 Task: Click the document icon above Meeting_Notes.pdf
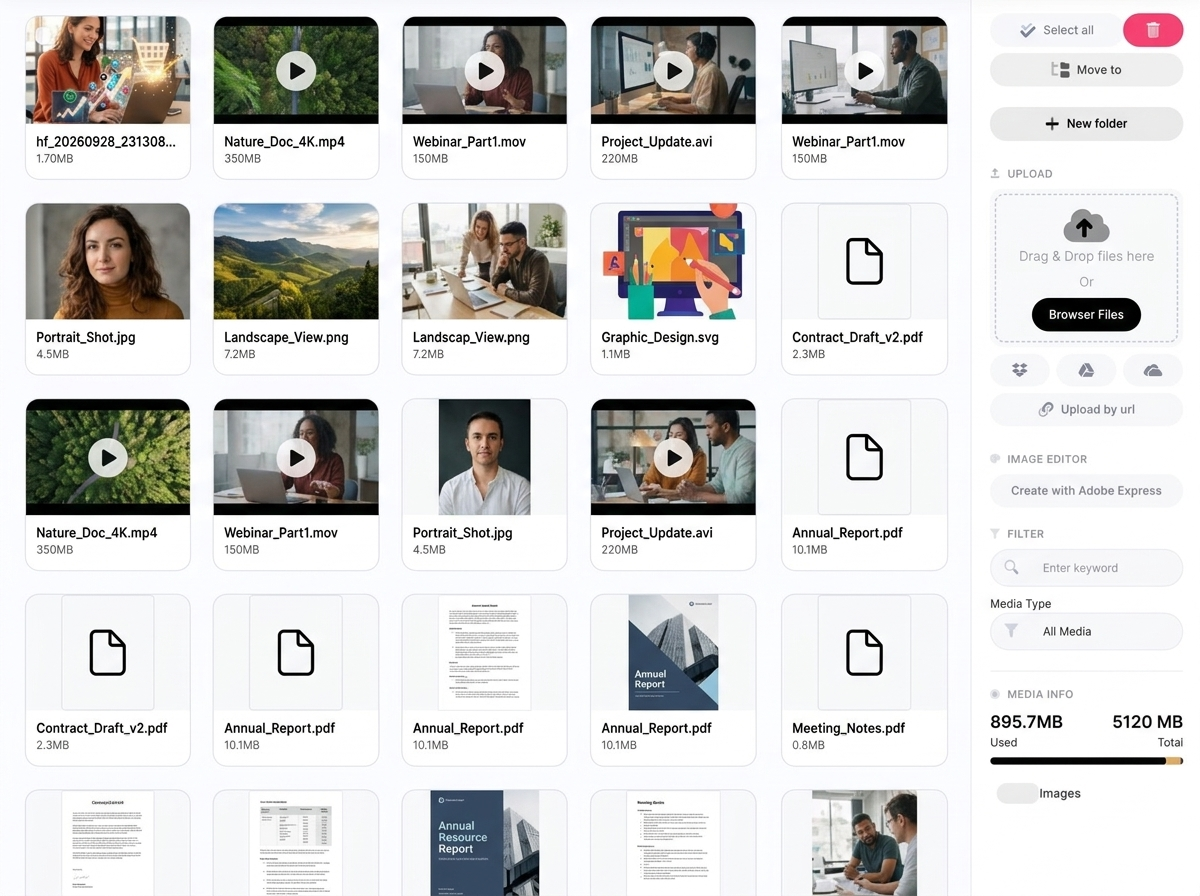tap(864, 652)
